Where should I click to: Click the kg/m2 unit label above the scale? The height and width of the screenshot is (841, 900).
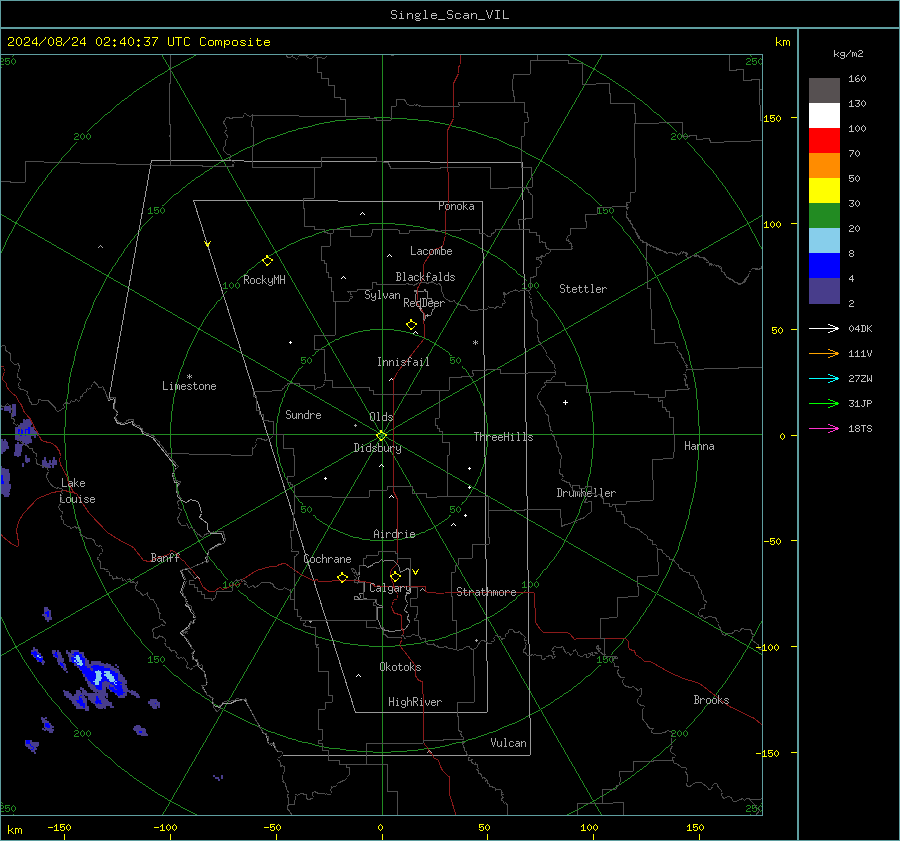coord(848,54)
